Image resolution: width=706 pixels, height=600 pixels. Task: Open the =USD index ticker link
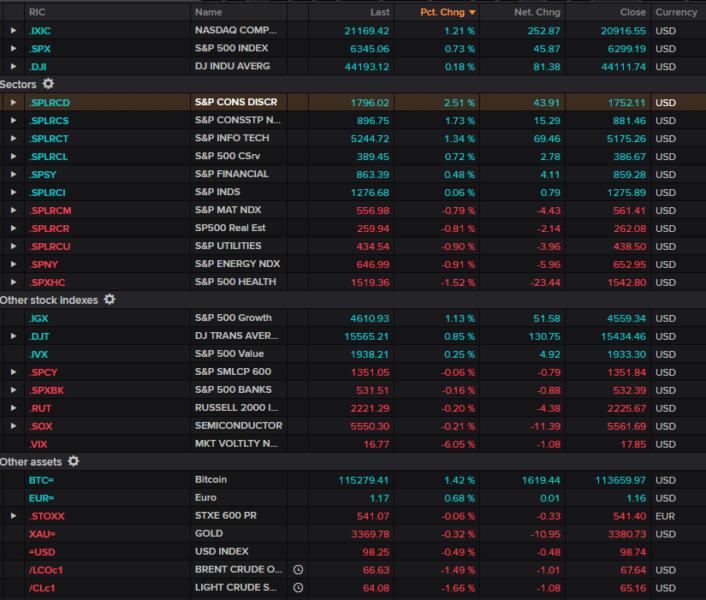(x=42, y=552)
